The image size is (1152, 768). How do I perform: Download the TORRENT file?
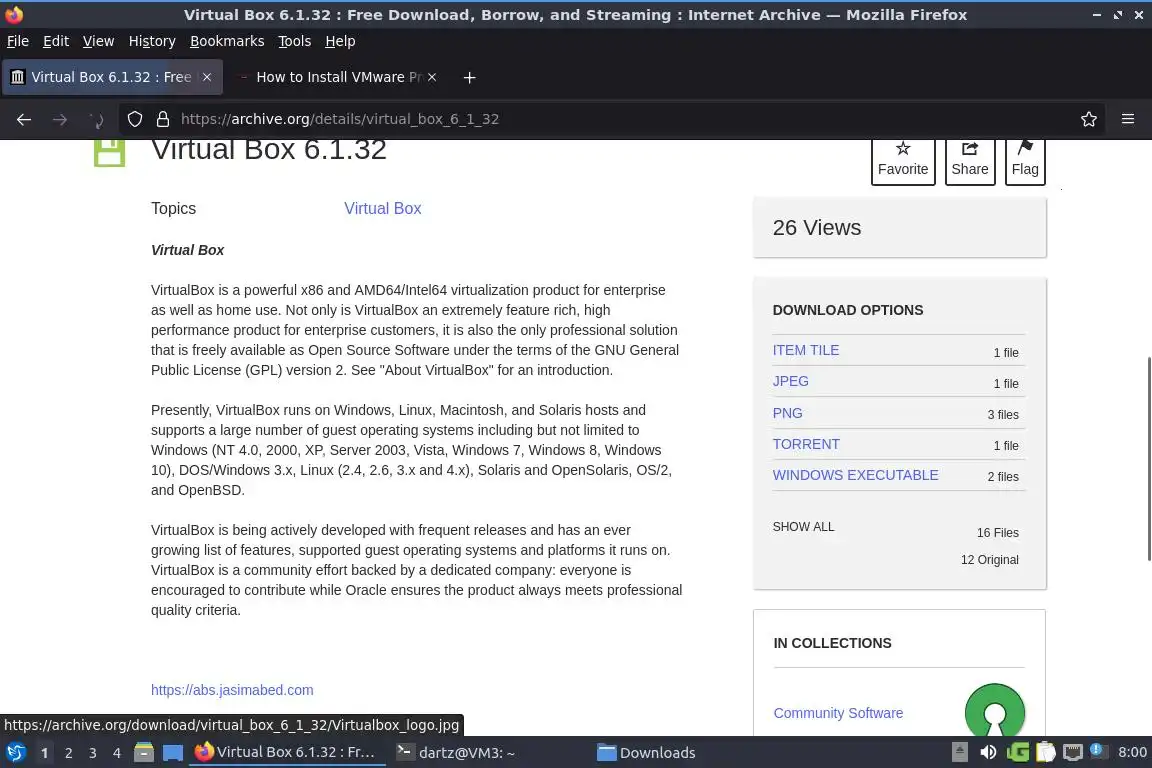pos(806,444)
